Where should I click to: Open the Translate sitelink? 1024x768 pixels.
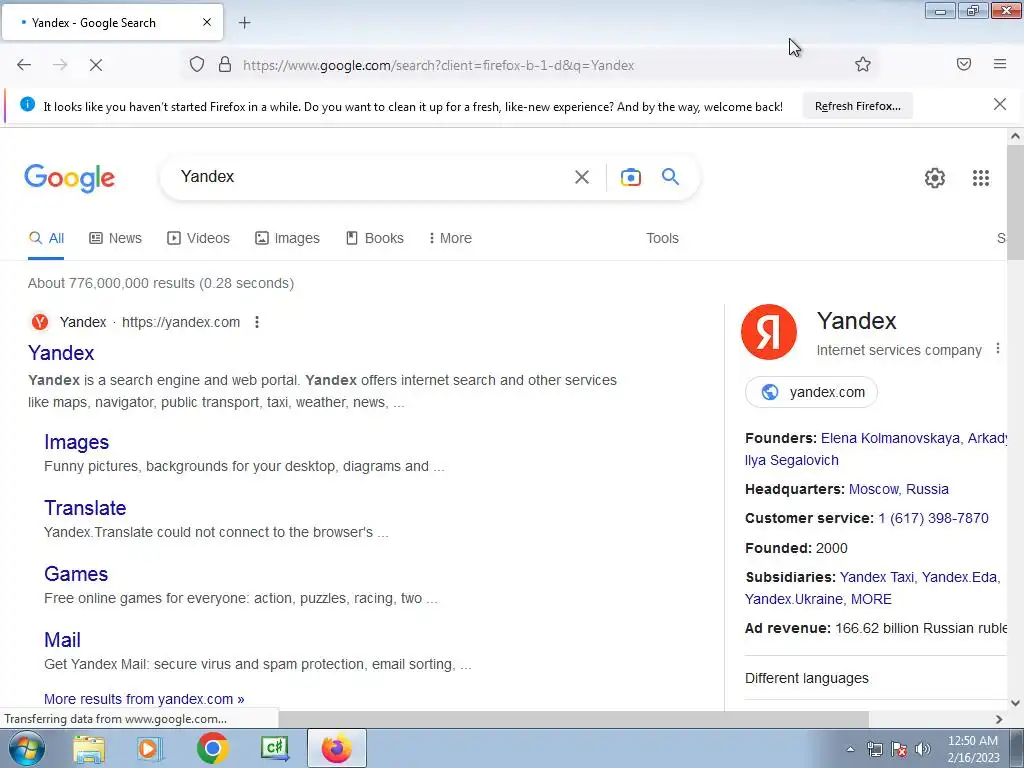[x=85, y=508]
